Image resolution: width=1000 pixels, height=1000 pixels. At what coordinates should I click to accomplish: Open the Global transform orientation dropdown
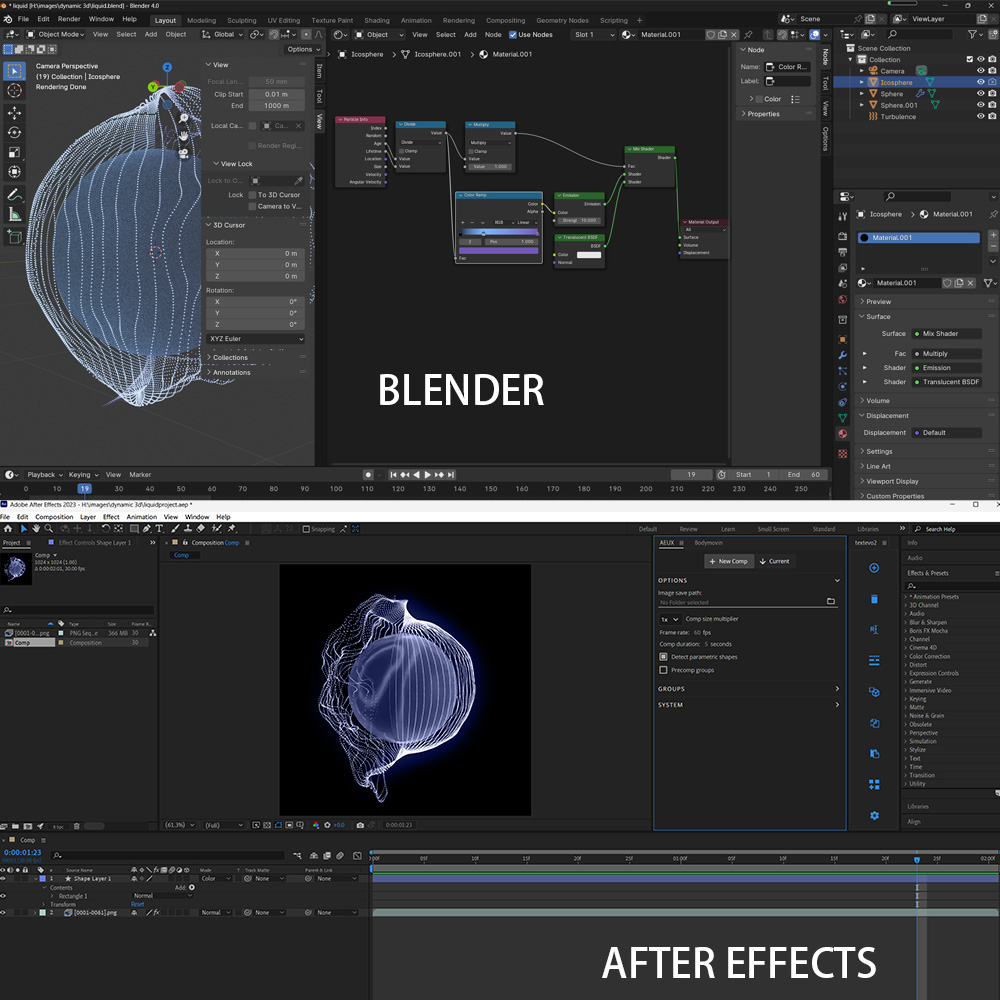pyautogui.click(x=223, y=34)
